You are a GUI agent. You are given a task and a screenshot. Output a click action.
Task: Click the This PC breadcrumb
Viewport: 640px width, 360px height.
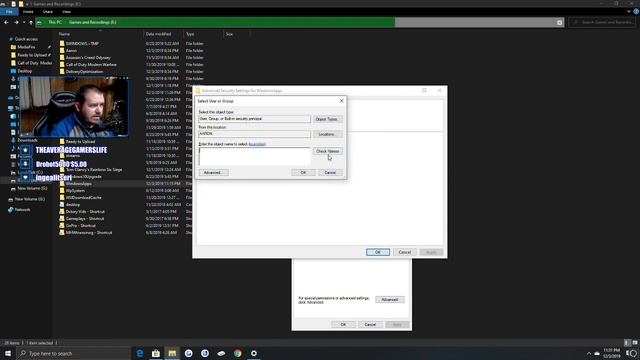tap(55, 22)
